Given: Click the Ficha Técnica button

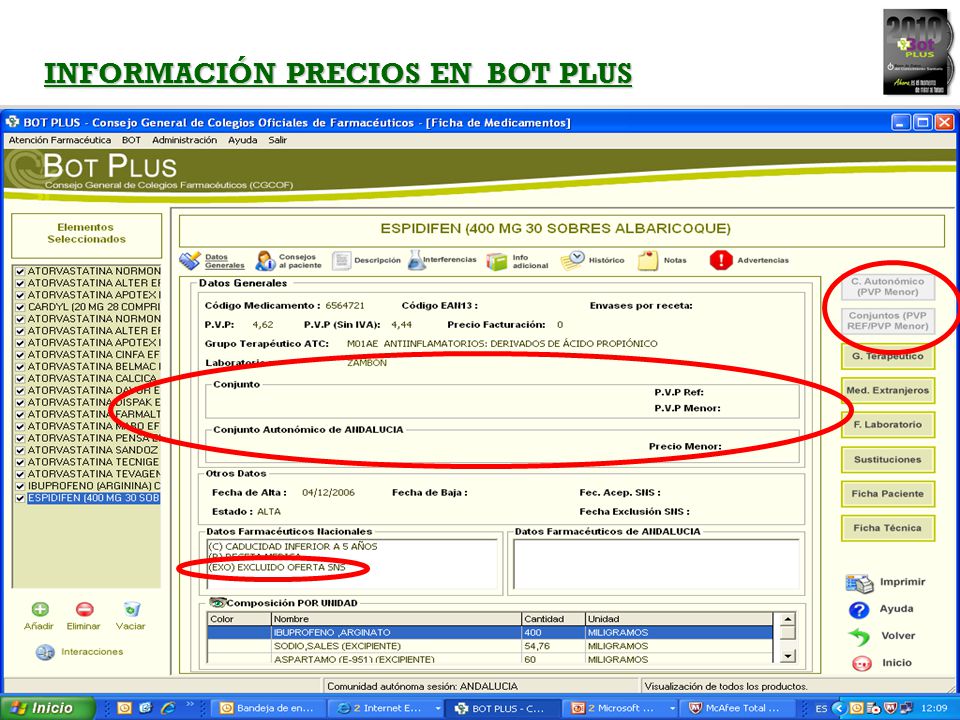Looking at the screenshot, I should point(888,528).
